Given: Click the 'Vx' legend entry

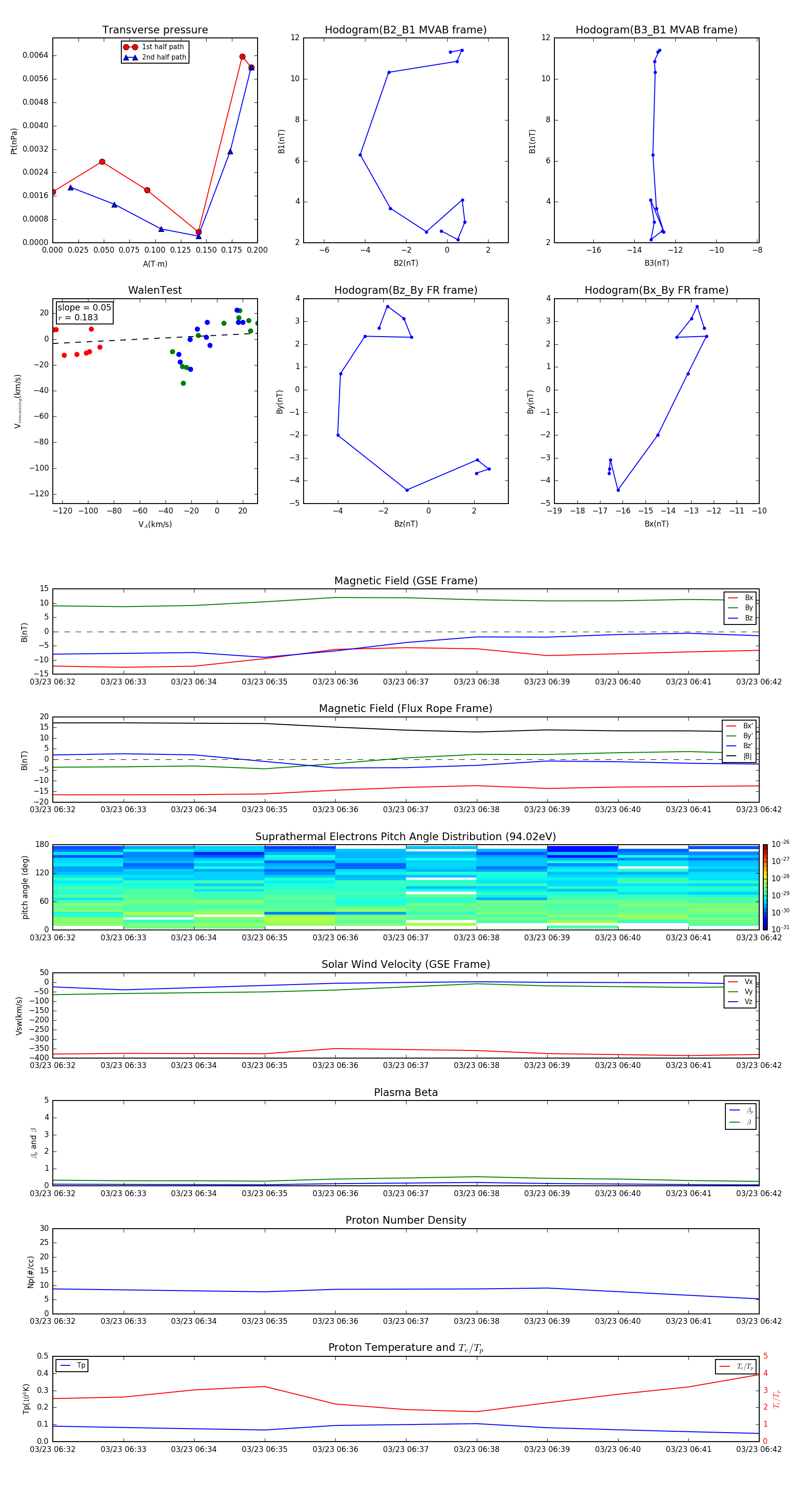Looking at the screenshot, I should click(x=740, y=981).
